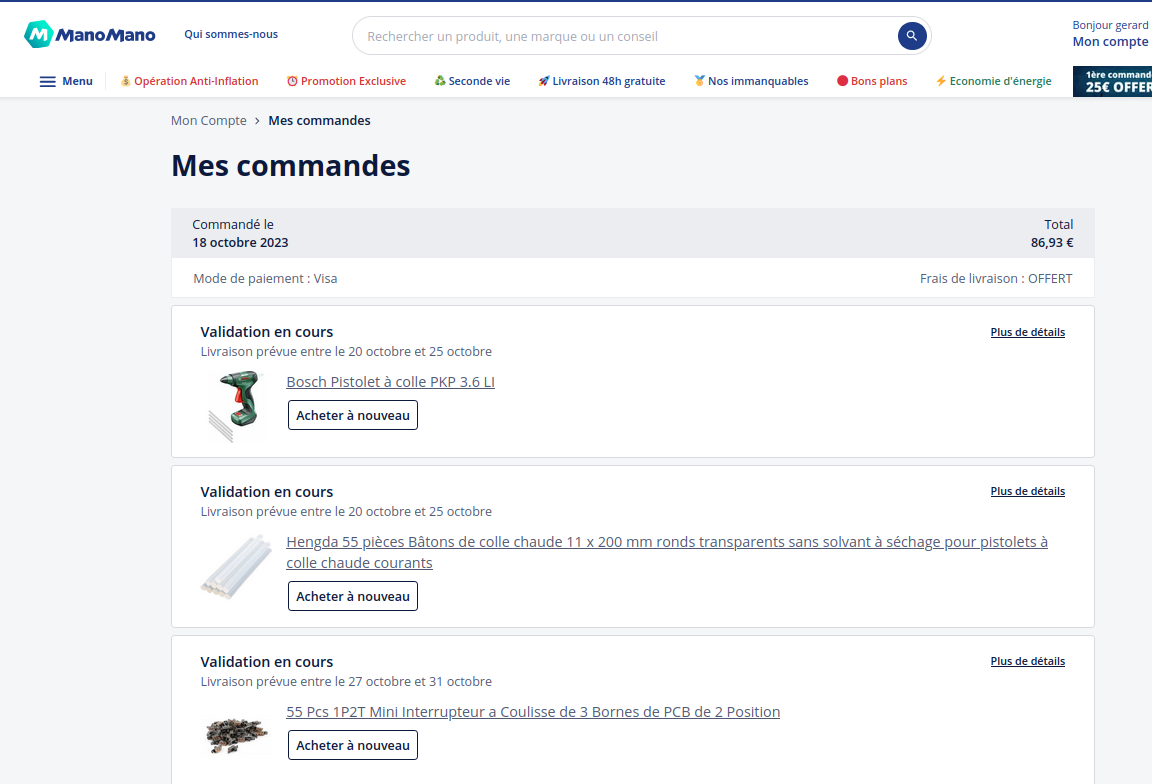Open the Qui sommes-nous page
This screenshot has width=1152, height=784.
pos(231,34)
